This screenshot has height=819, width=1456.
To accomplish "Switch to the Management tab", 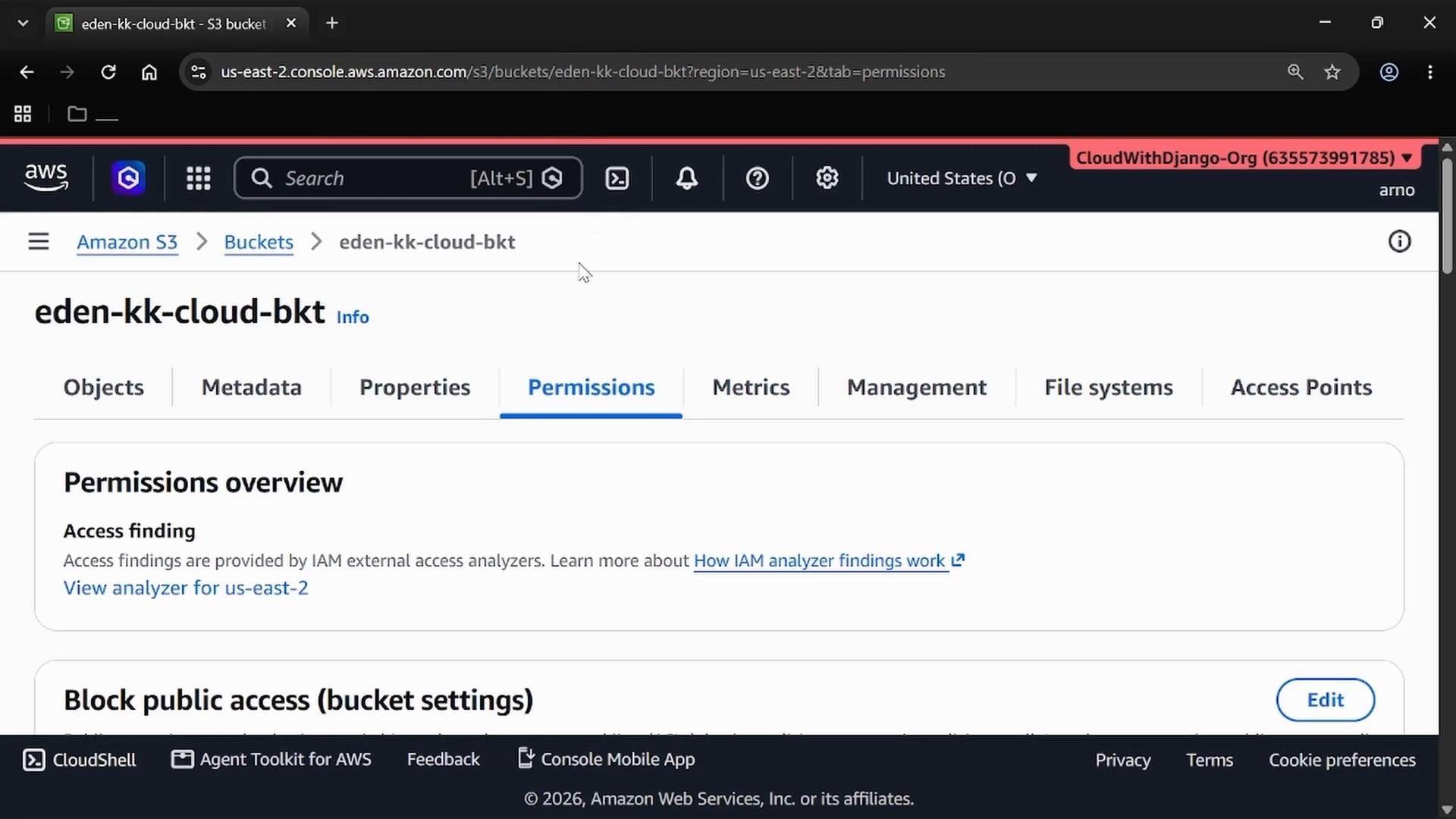I will pos(917,388).
